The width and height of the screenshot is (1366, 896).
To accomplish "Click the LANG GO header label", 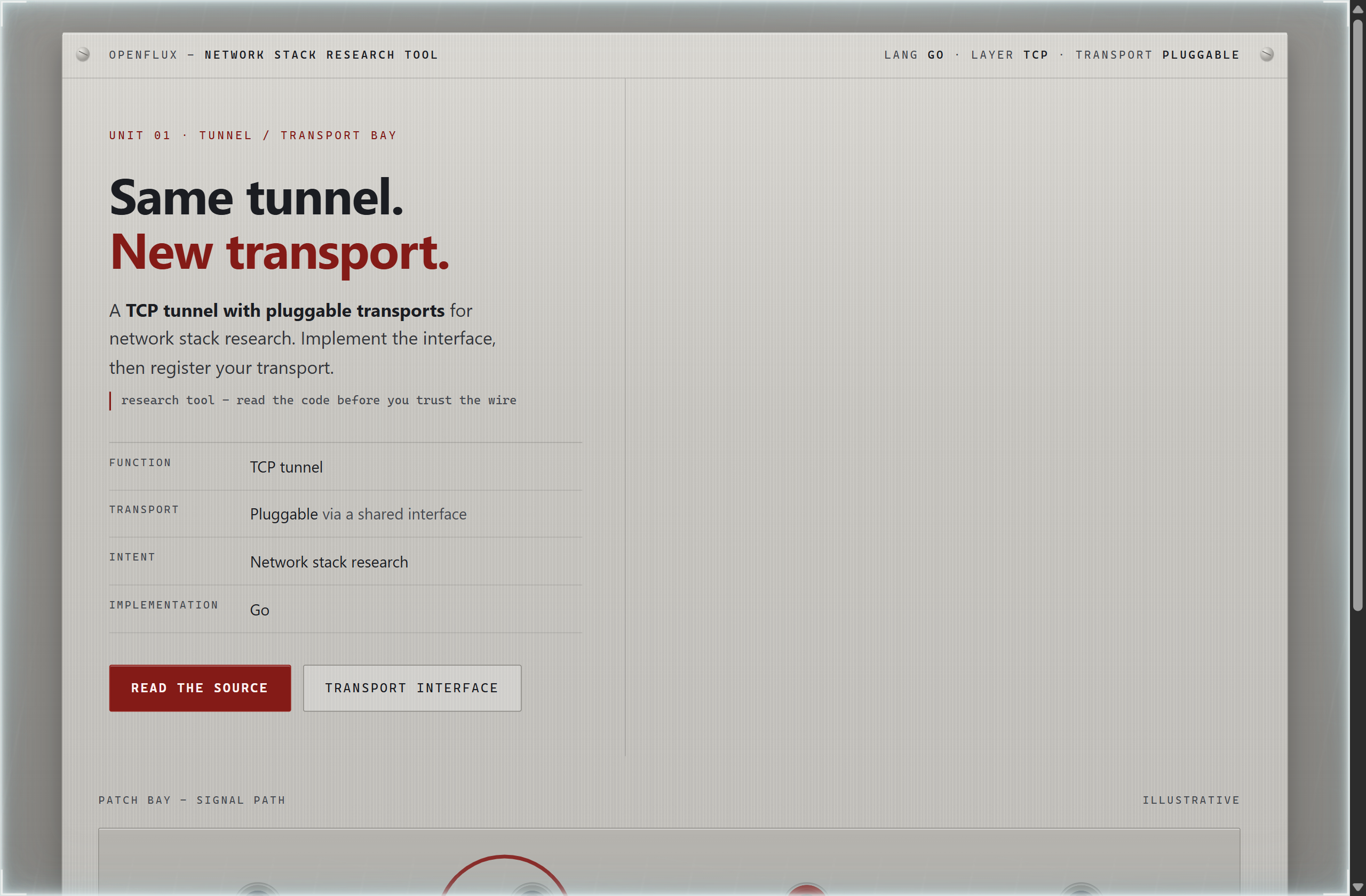I will [x=914, y=55].
